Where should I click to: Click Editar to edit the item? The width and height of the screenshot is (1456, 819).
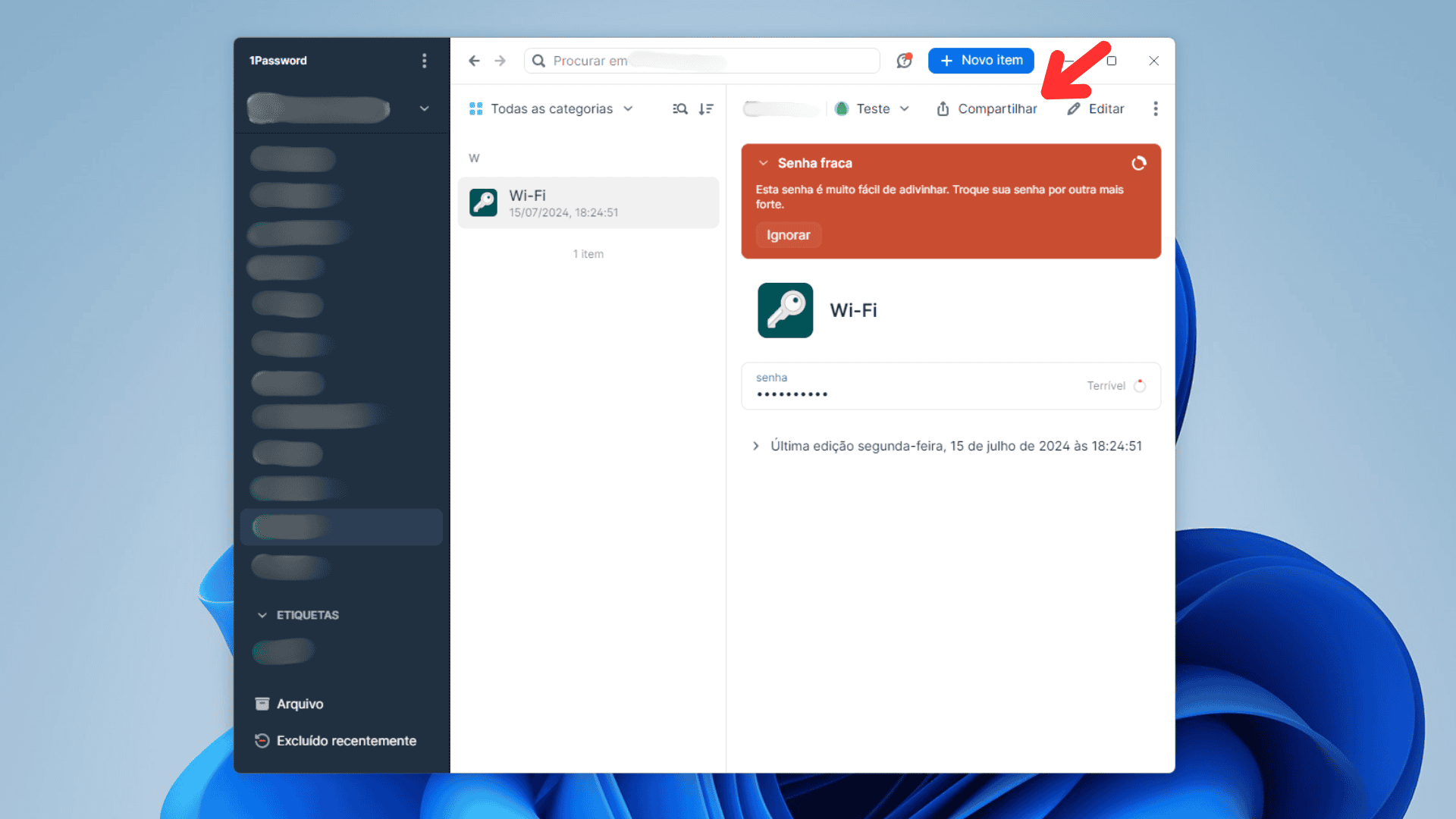[x=1096, y=108]
